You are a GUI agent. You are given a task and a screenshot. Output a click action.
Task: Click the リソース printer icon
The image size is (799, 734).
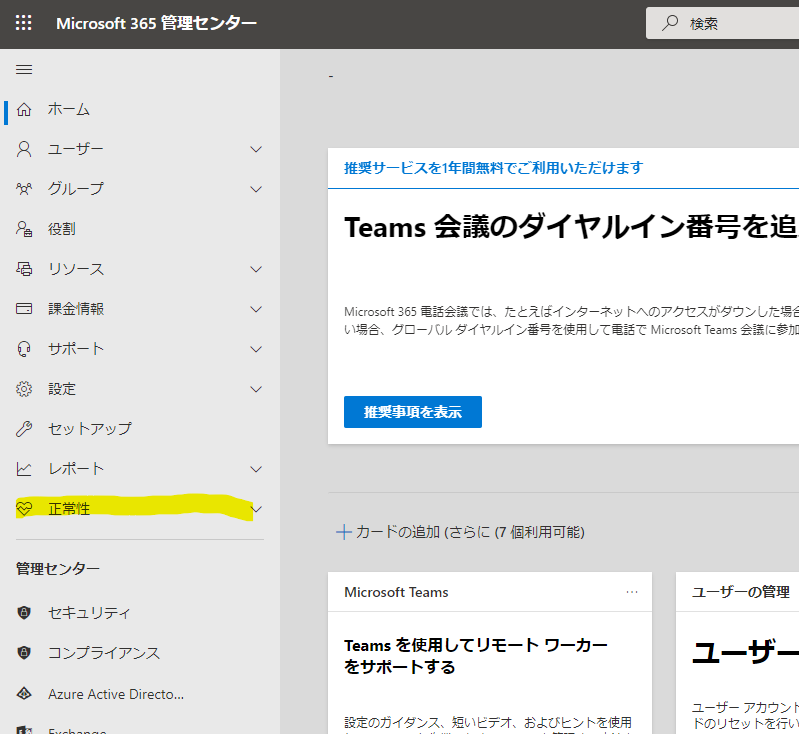[24, 269]
